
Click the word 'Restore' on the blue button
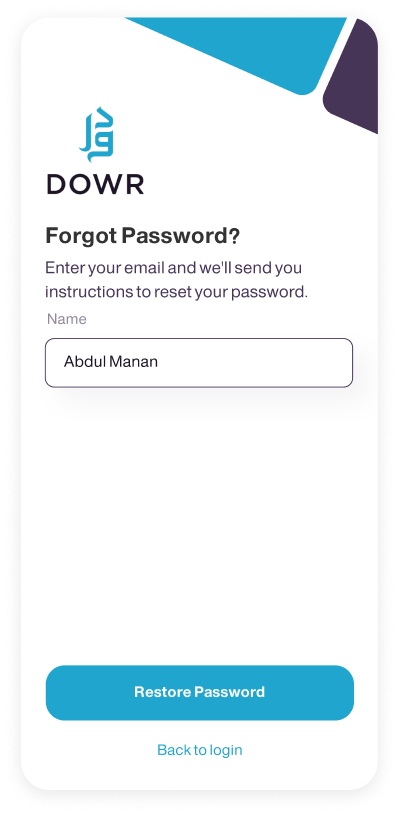click(163, 692)
